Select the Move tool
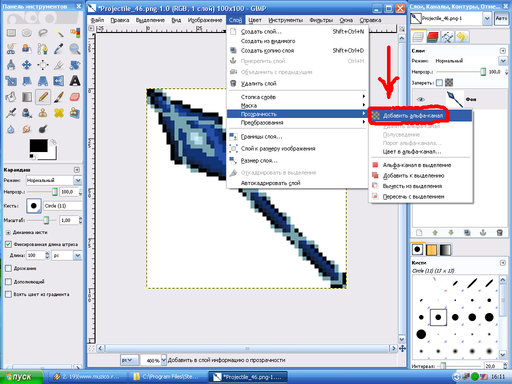 pos(27,65)
